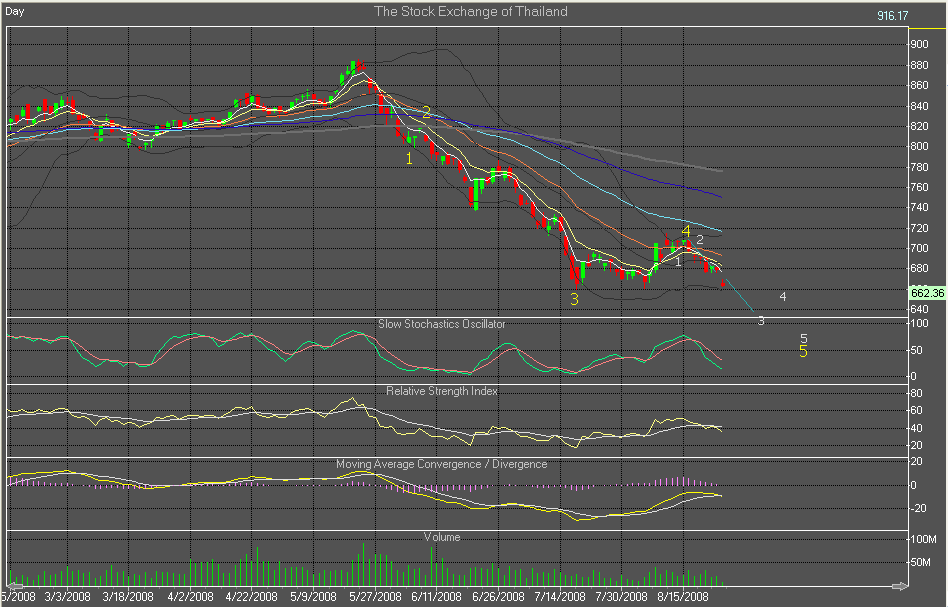
Task: Click the 860 price axis label
Action: point(920,85)
